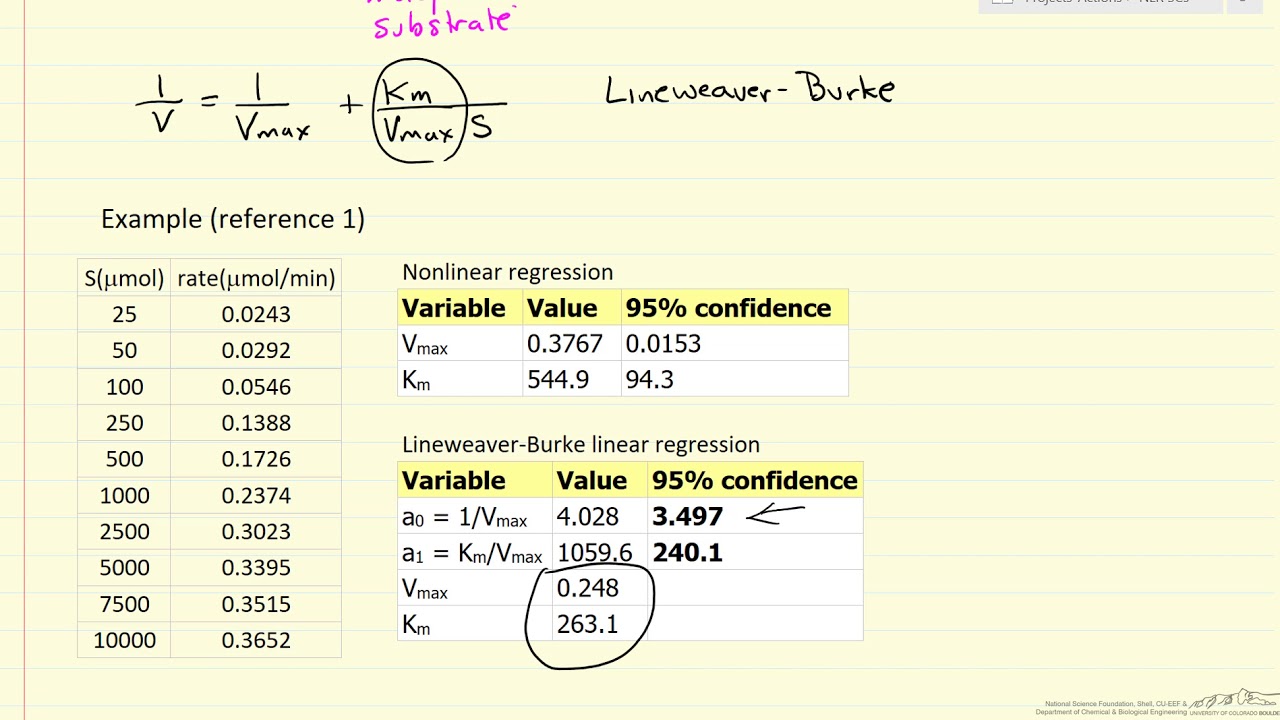Viewport: 1280px width, 720px height.
Task: Click the a0 value 4.028
Action: coord(588,517)
